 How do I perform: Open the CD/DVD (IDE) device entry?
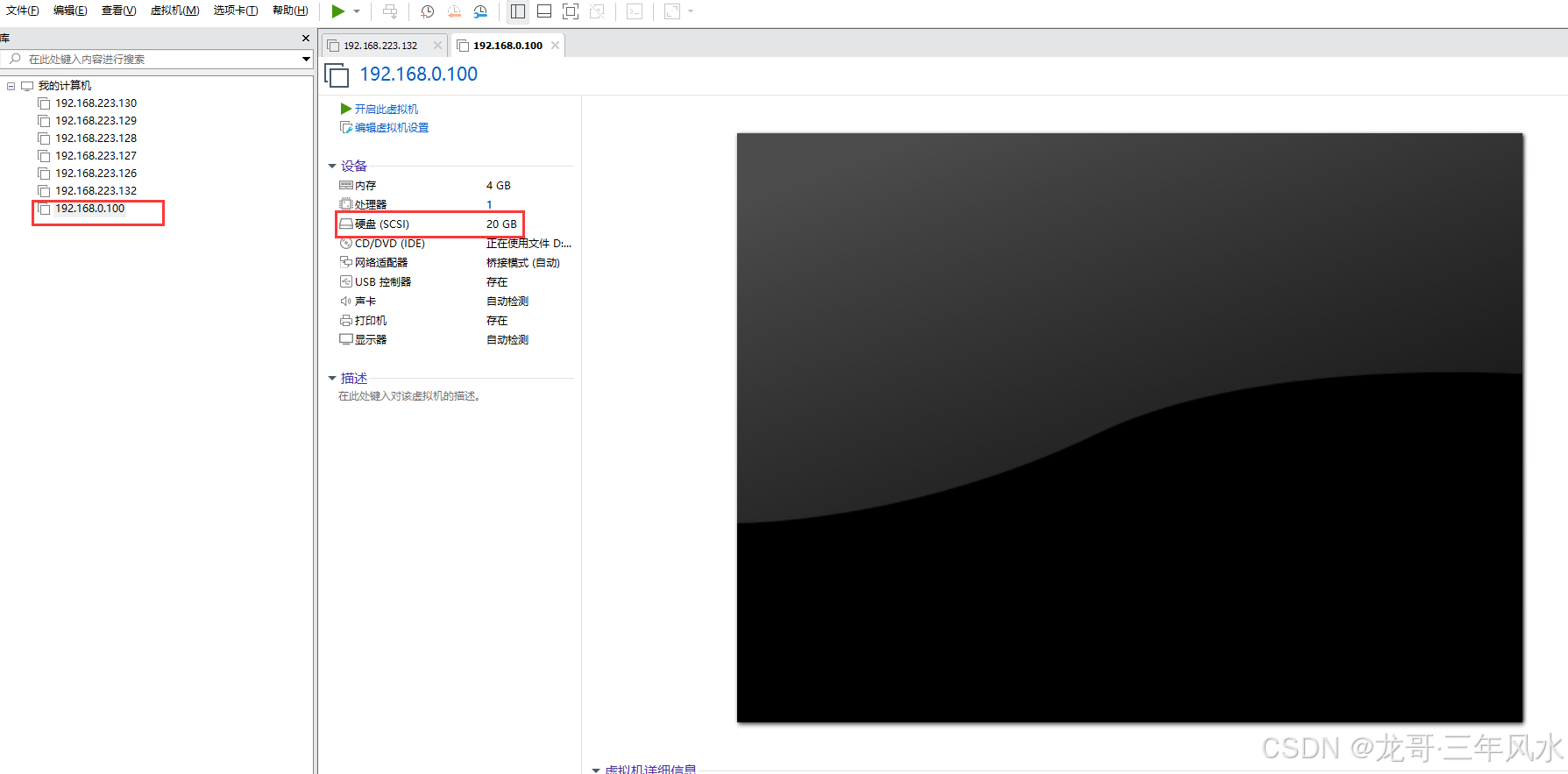pos(382,243)
